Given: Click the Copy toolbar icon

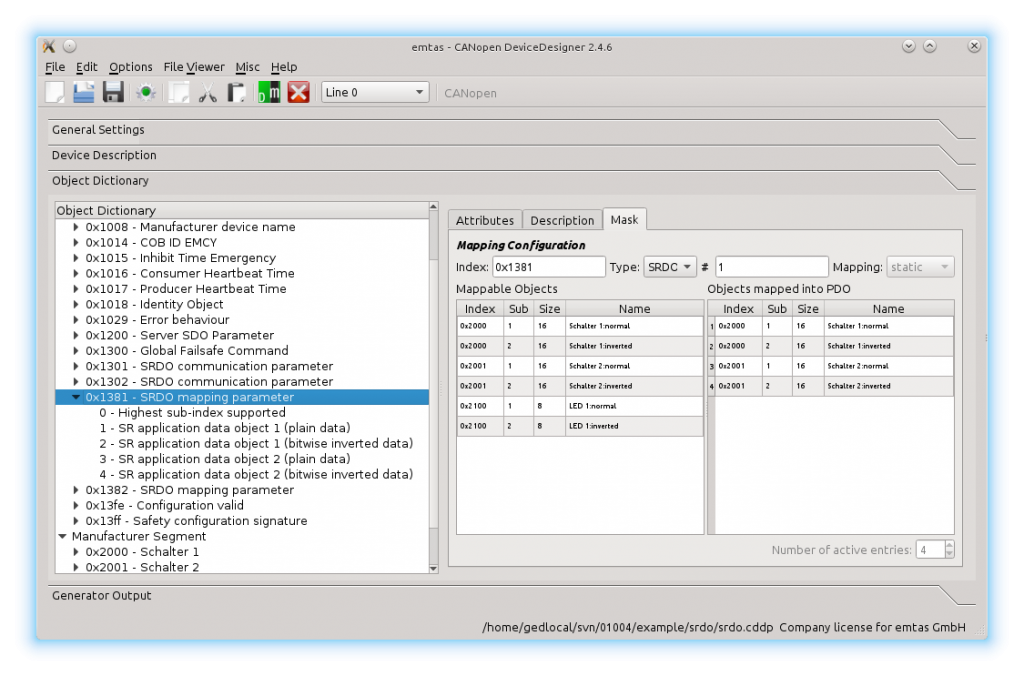Looking at the screenshot, I should pyautogui.click(x=179, y=93).
